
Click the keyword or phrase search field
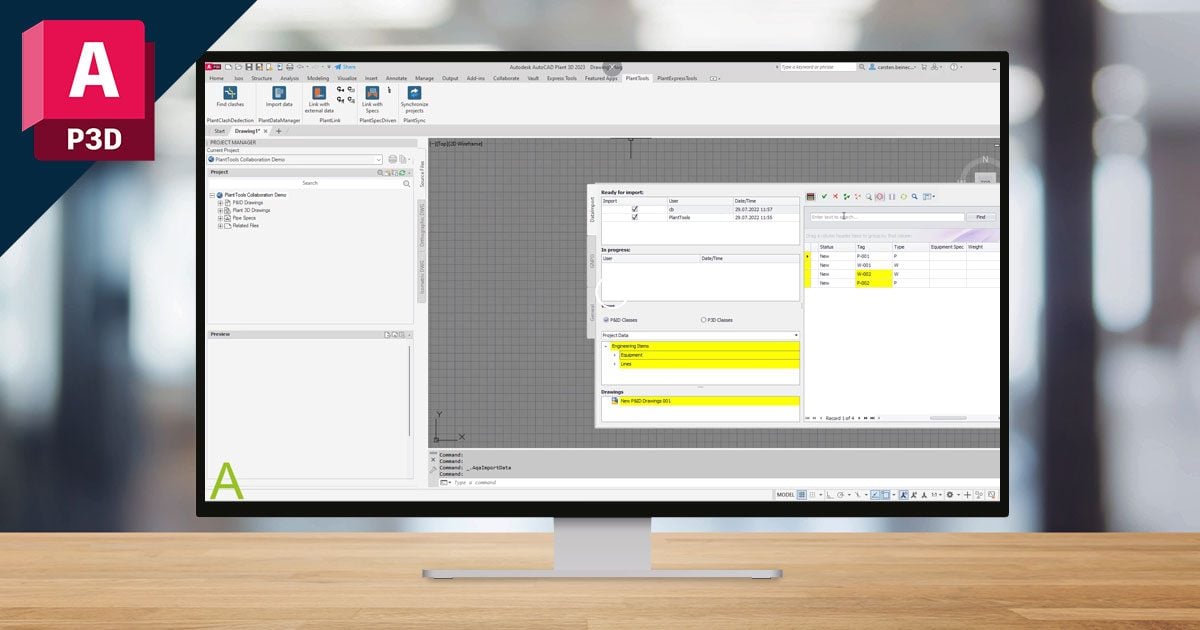[818, 67]
